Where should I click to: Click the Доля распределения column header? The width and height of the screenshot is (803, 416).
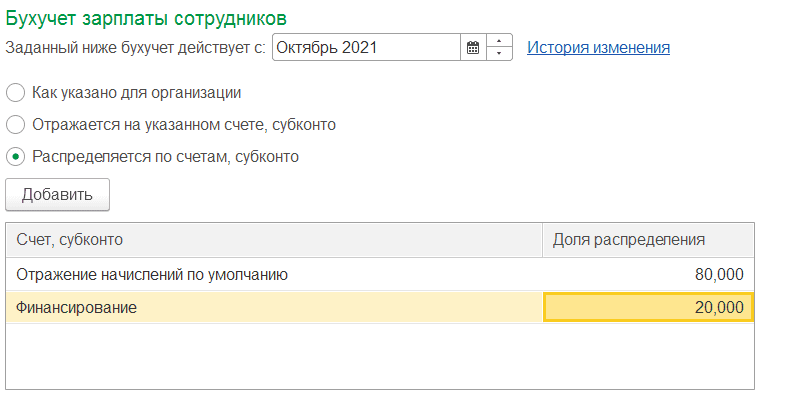[648, 240]
